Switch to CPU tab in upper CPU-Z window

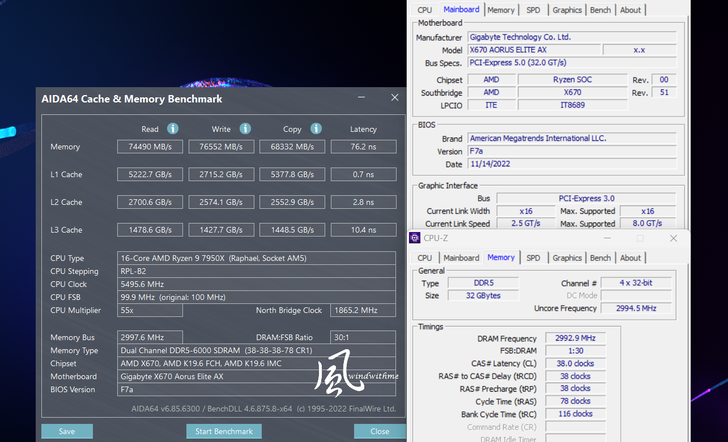coord(425,10)
